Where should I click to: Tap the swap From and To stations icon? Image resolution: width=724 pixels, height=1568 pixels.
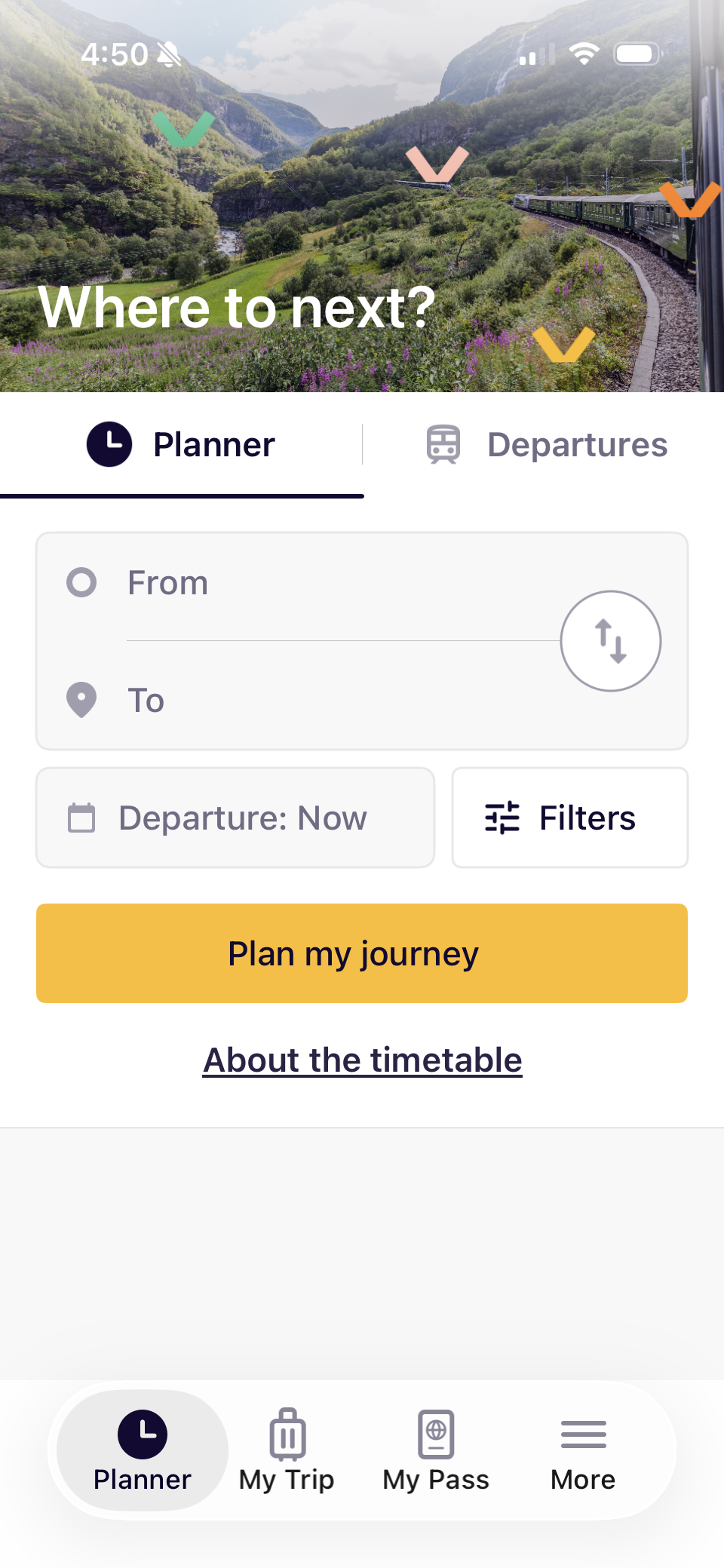[x=610, y=641]
